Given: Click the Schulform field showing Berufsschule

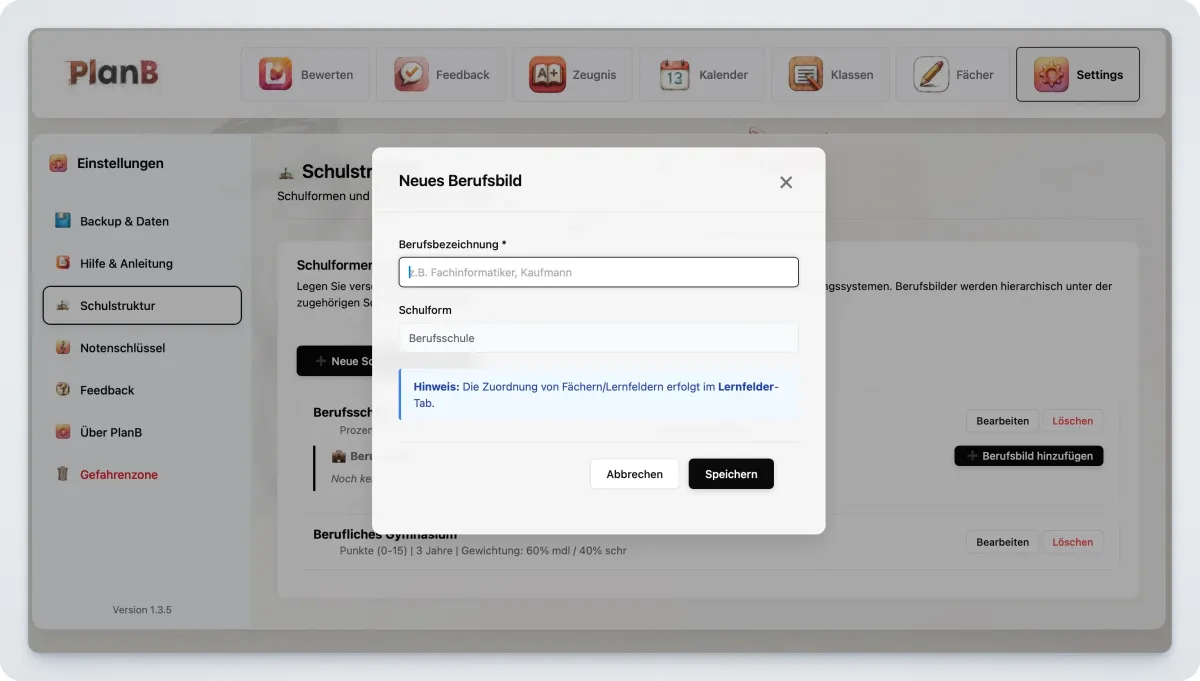Looking at the screenshot, I should (x=598, y=338).
